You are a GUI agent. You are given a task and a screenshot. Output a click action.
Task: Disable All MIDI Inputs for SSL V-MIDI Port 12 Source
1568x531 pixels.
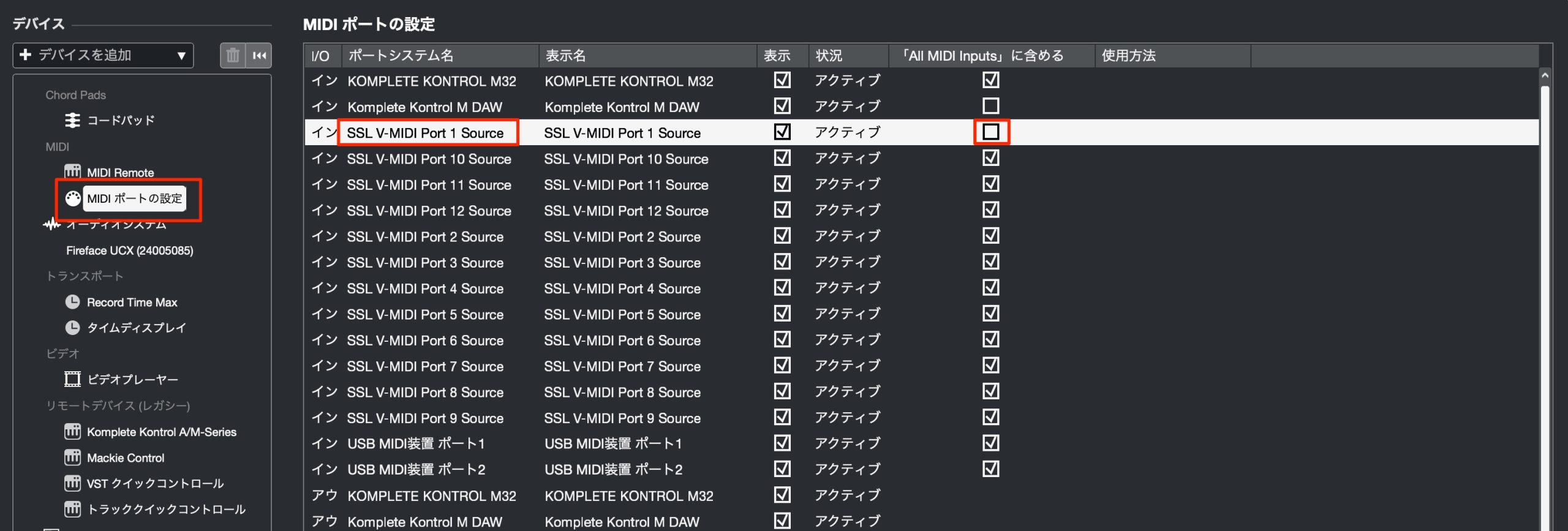click(990, 209)
